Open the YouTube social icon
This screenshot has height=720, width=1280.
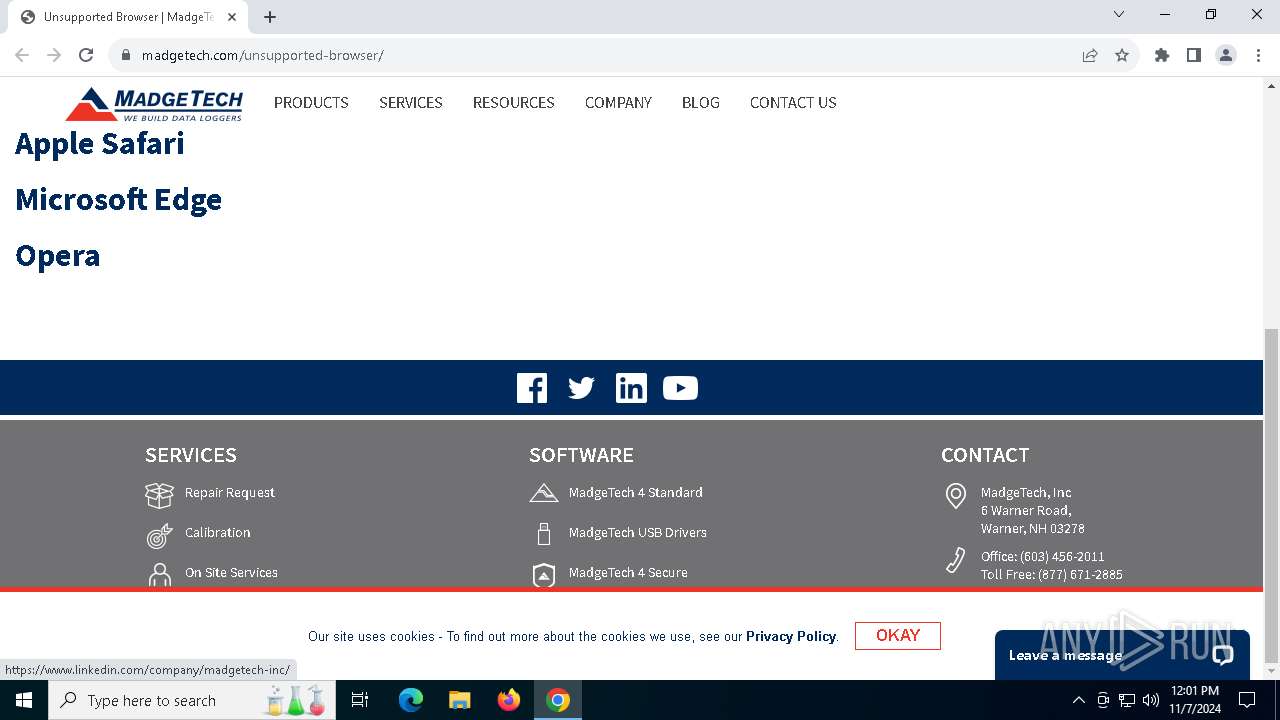click(x=680, y=388)
